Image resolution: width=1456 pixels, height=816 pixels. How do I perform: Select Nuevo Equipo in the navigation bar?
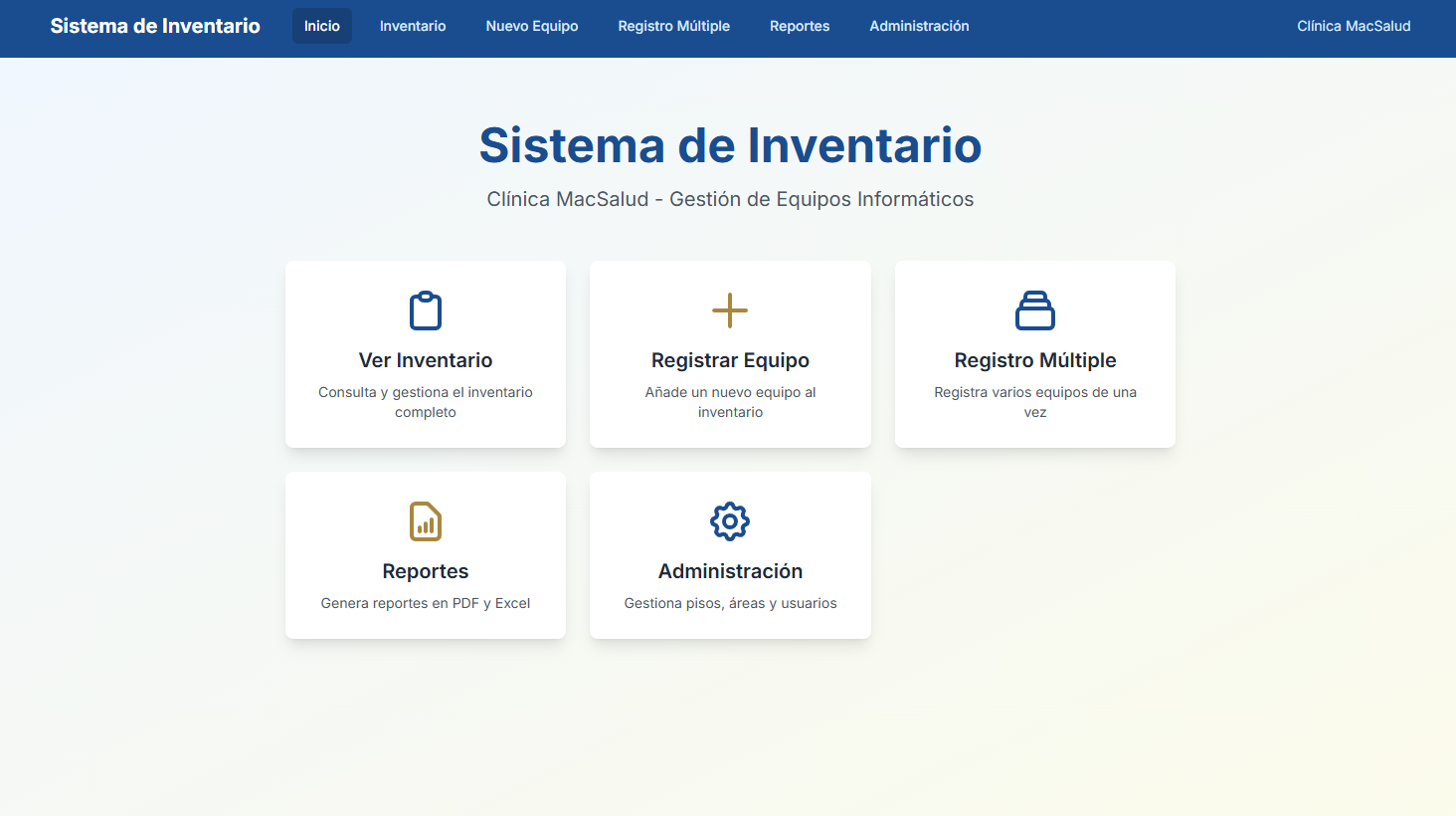(x=532, y=26)
